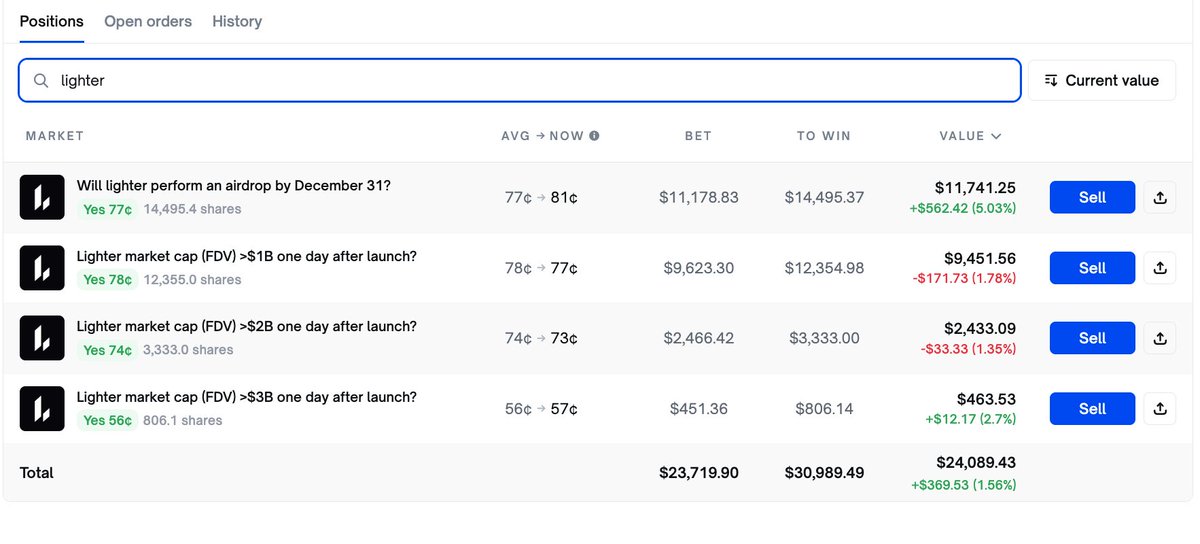
Task: Click share icon for the >$1B FDV market
Action: pyautogui.click(x=1160, y=268)
